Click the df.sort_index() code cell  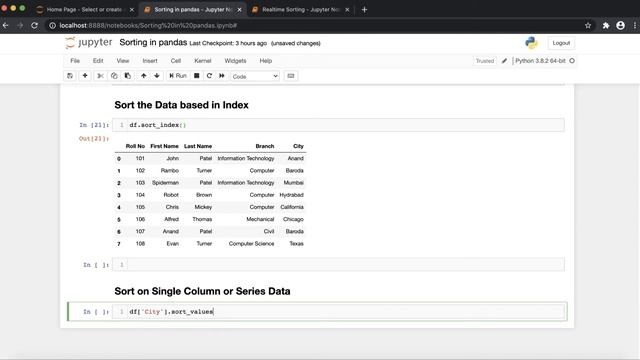point(338,125)
